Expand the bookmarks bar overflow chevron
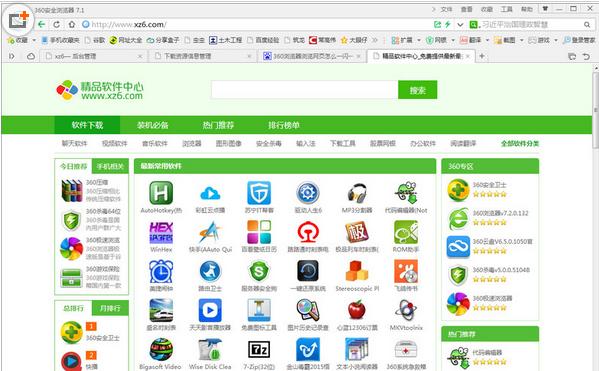 [375, 40]
